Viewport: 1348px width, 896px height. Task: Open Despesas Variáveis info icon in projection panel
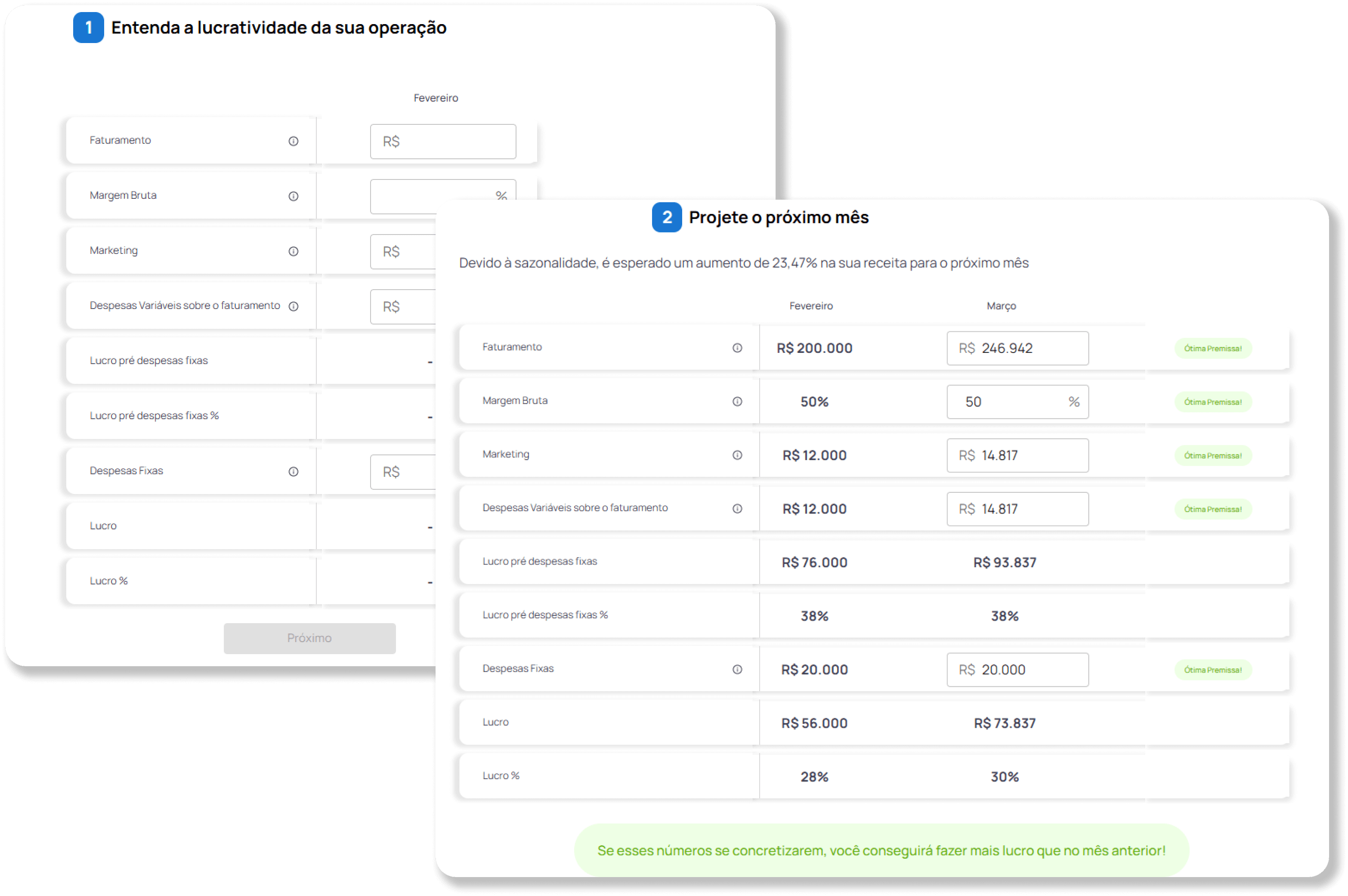click(x=737, y=509)
